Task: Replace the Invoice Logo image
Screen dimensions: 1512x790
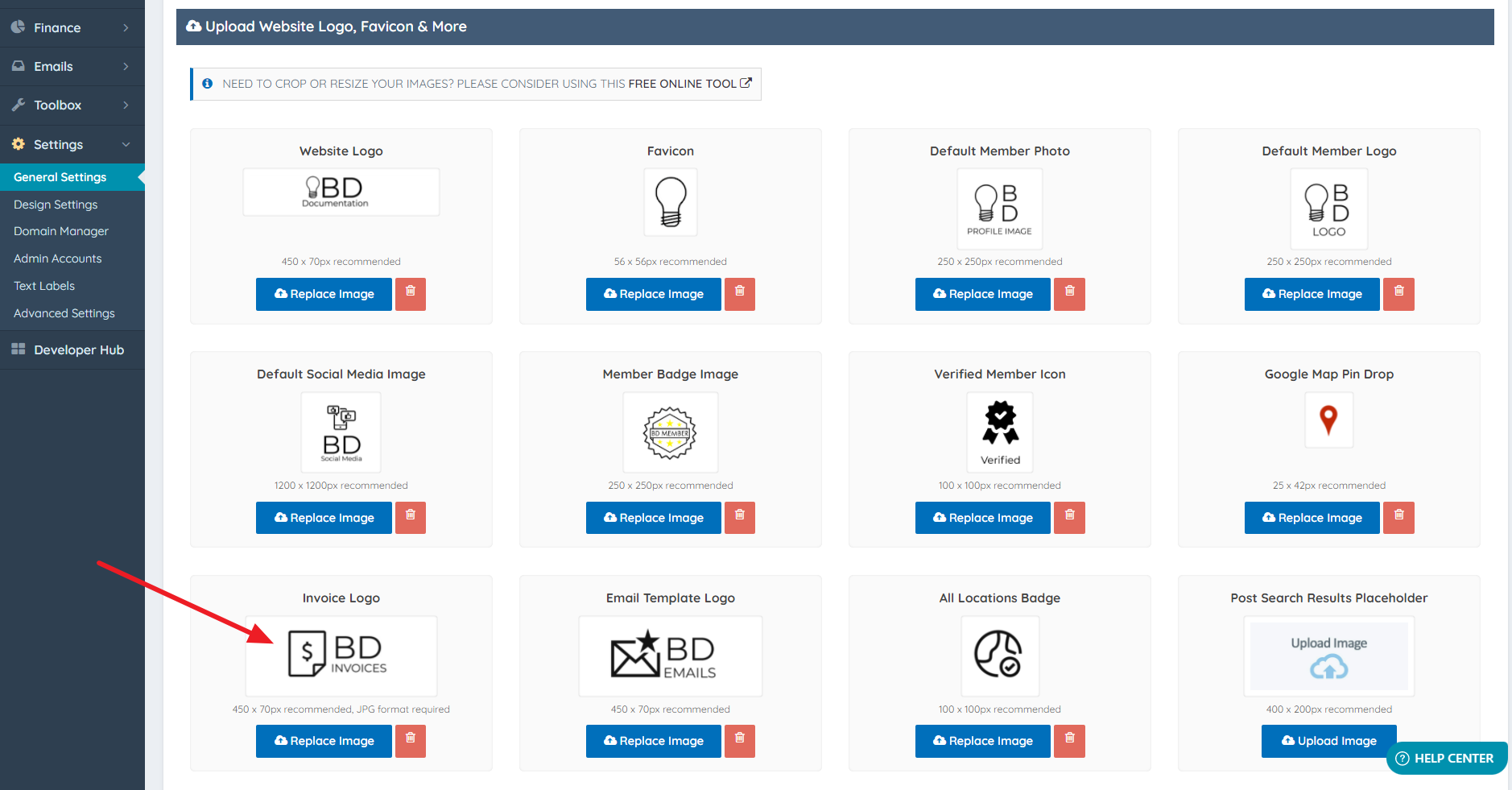Action: point(324,741)
